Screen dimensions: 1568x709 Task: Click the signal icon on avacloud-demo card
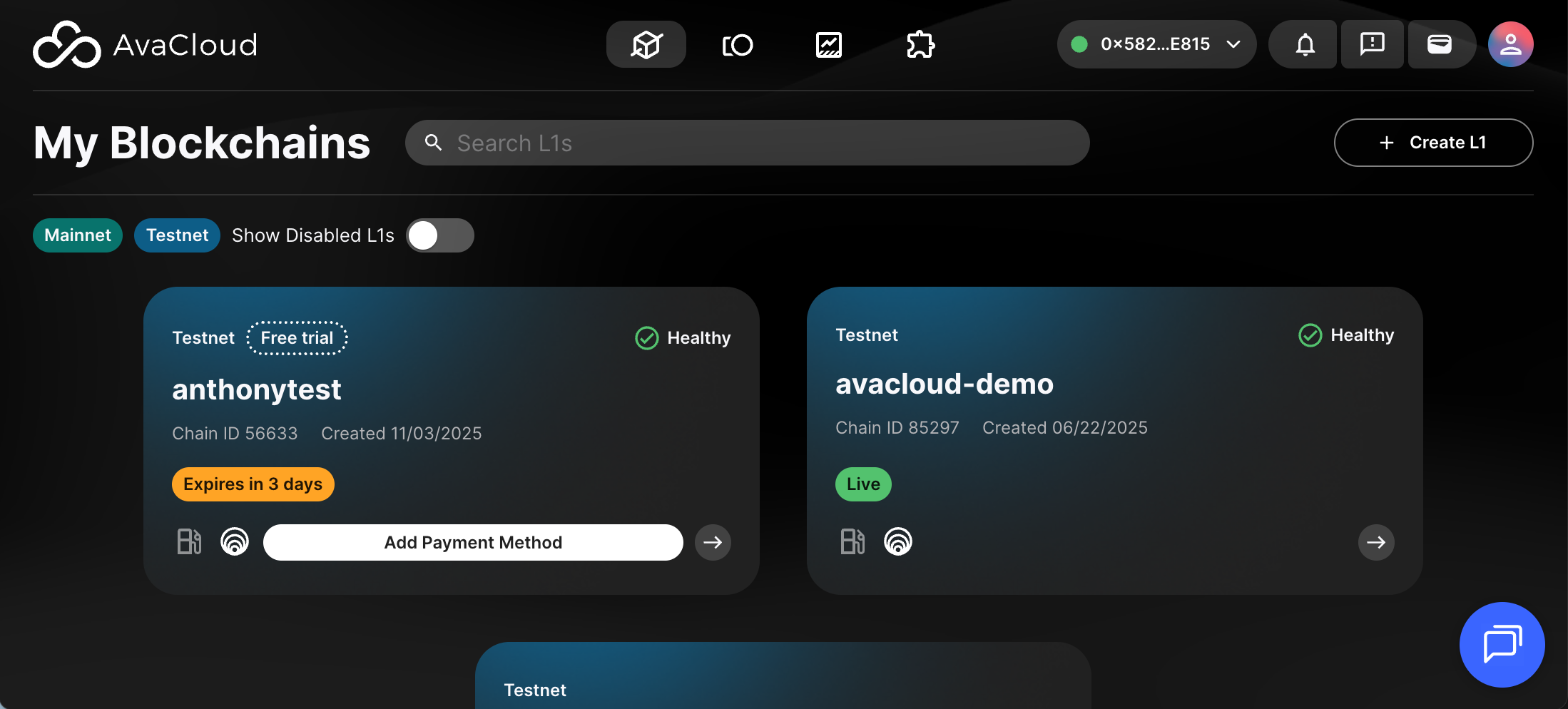[x=898, y=541]
